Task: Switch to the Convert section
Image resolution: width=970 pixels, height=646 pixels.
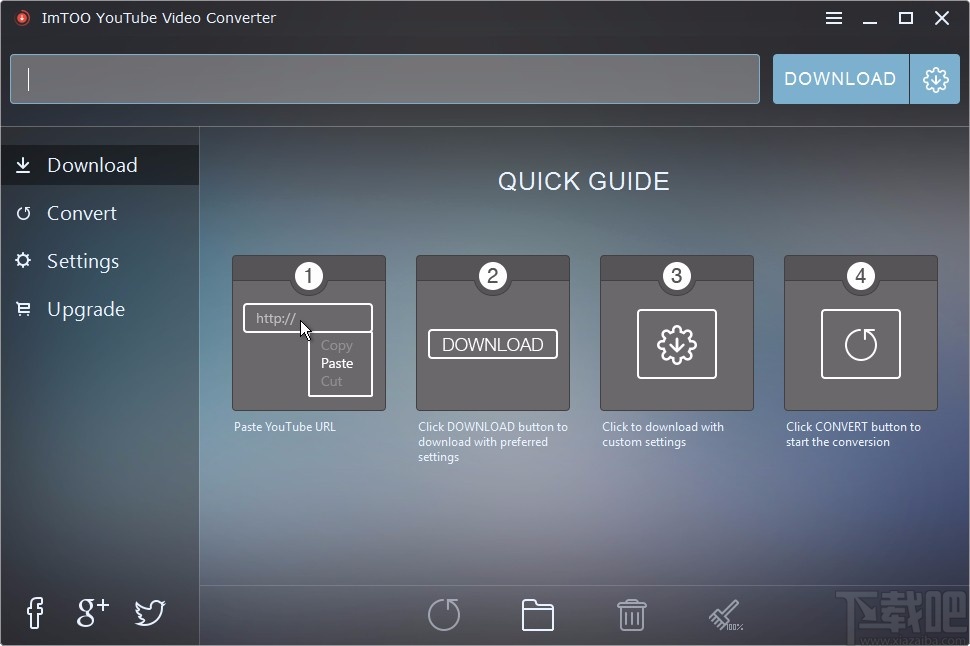Action: (x=81, y=213)
